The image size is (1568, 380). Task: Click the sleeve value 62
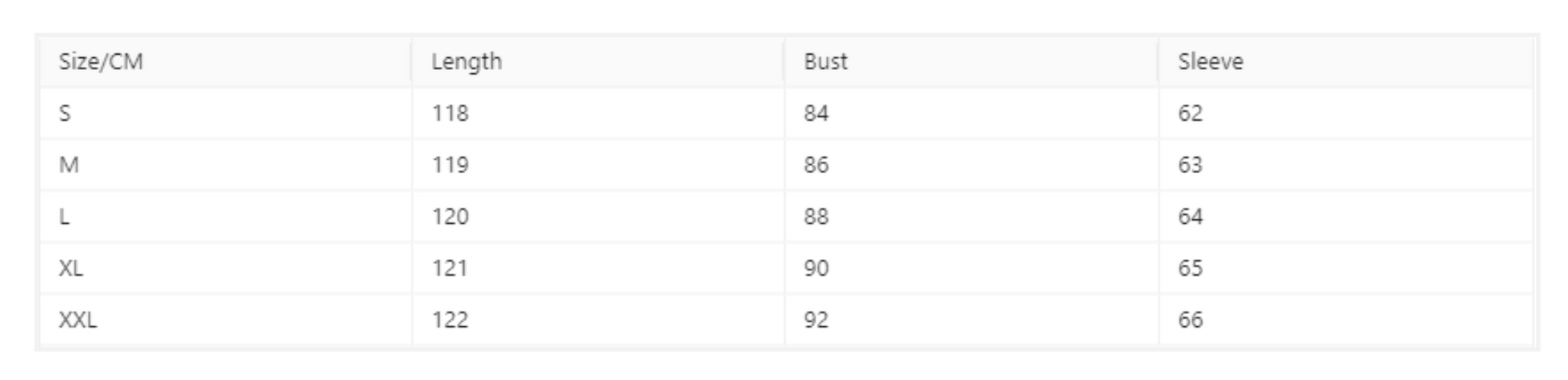click(1190, 114)
